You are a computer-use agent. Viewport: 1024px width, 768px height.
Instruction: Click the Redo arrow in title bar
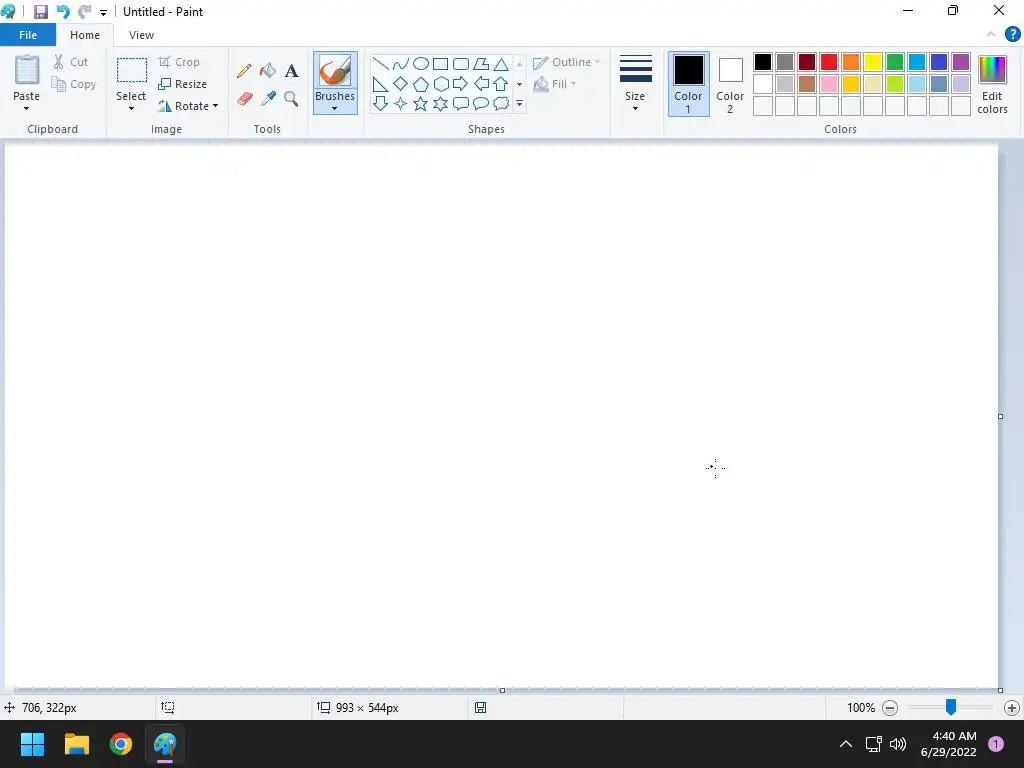click(84, 12)
